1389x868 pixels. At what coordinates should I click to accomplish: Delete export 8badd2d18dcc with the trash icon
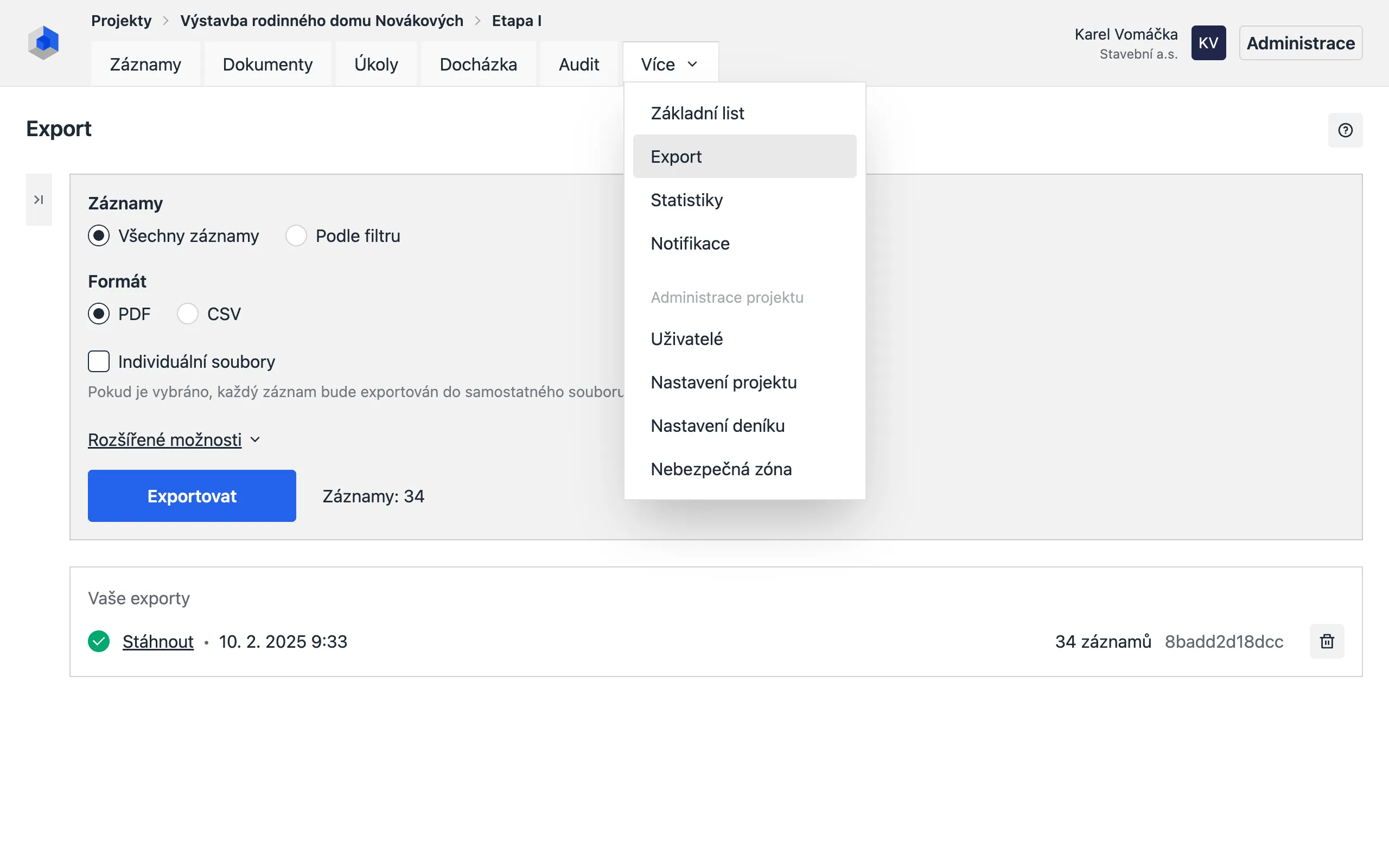coord(1327,641)
